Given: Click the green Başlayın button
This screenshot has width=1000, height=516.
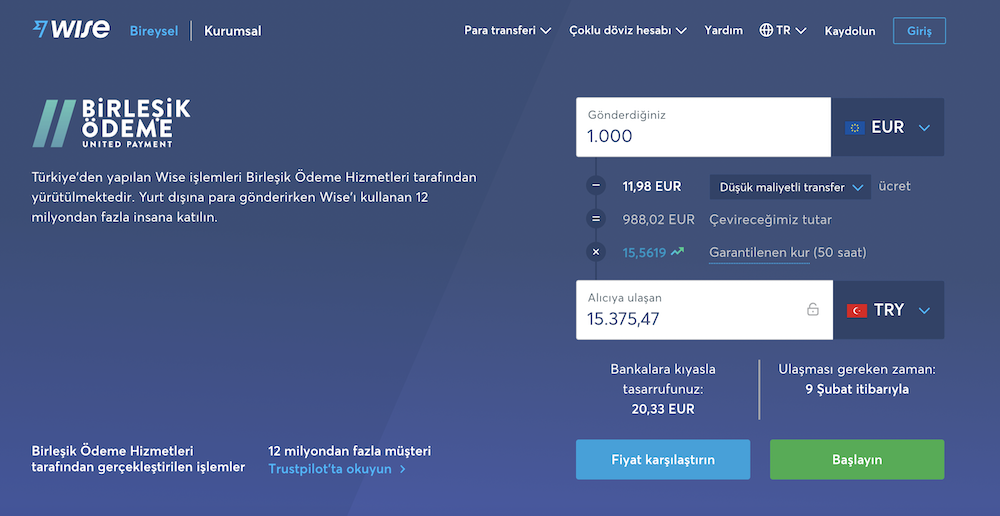Looking at the screenshot, I should point(857,459).
